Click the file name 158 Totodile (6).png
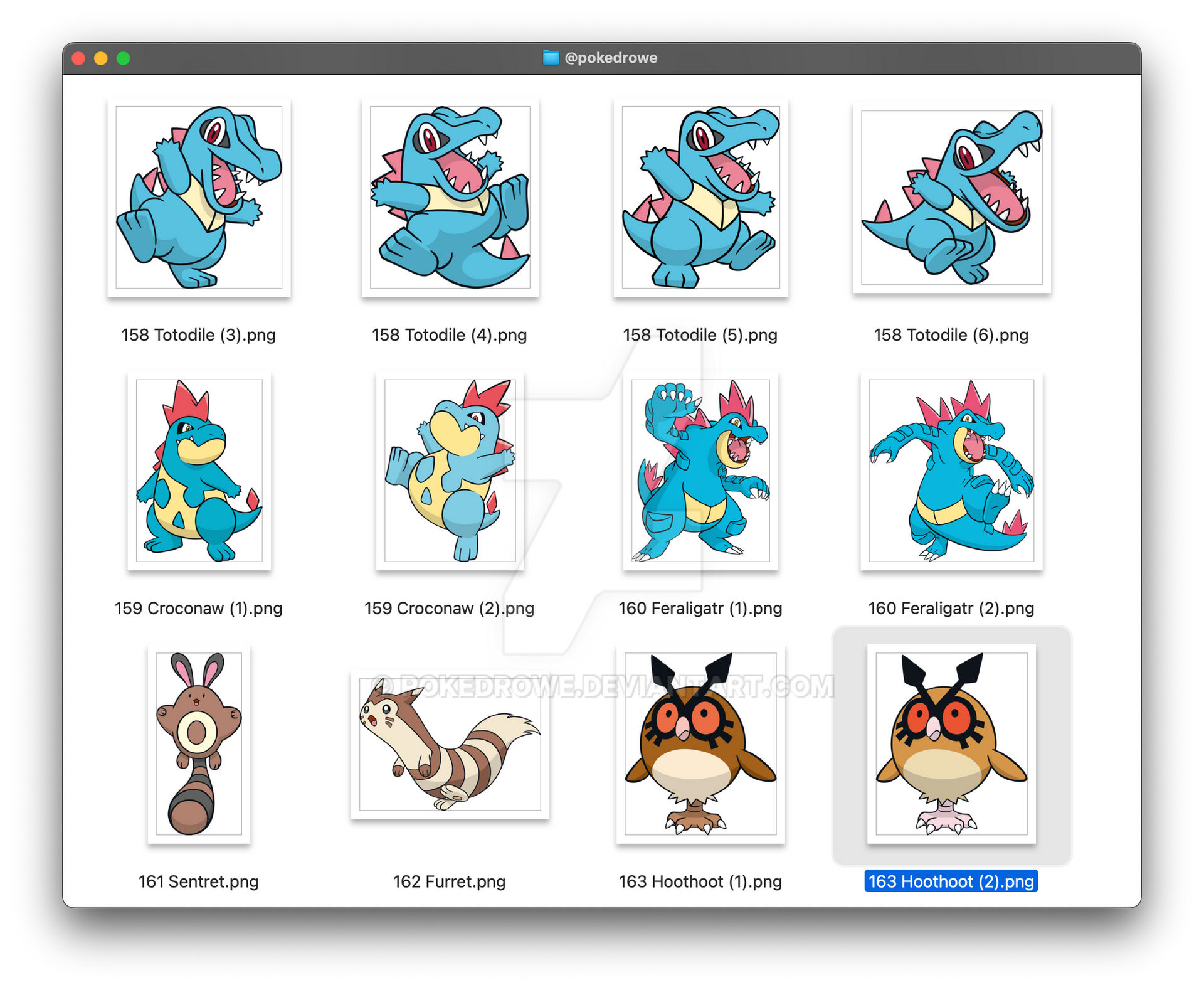This screenshot has width=1204, height=990. (951, 335)
